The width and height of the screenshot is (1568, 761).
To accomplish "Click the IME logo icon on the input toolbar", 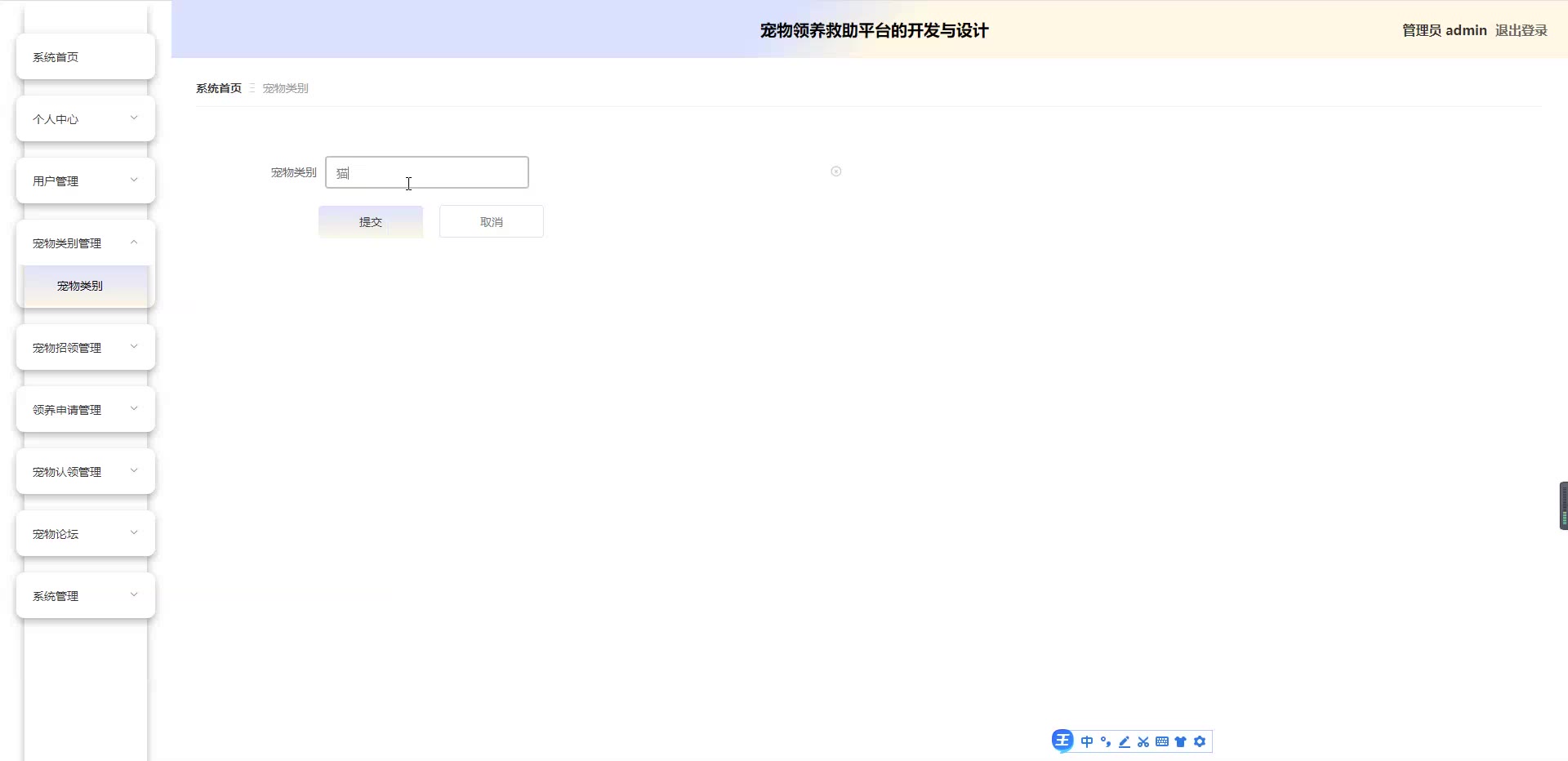I will pos(1062,741).
